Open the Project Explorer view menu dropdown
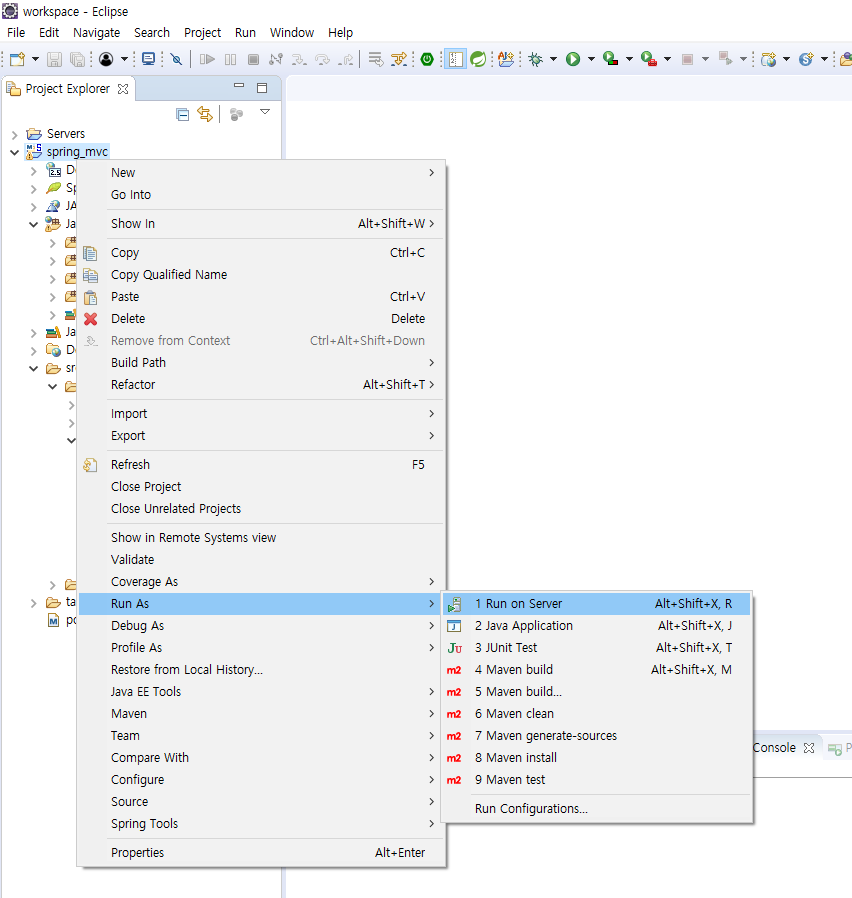 [x=264, y=112]
